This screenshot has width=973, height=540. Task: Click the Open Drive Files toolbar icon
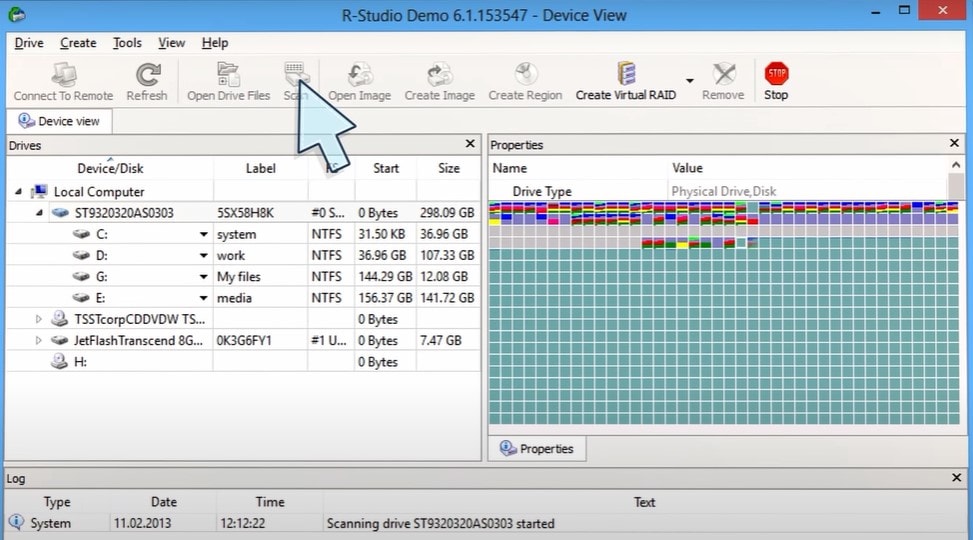click(228, 74)
